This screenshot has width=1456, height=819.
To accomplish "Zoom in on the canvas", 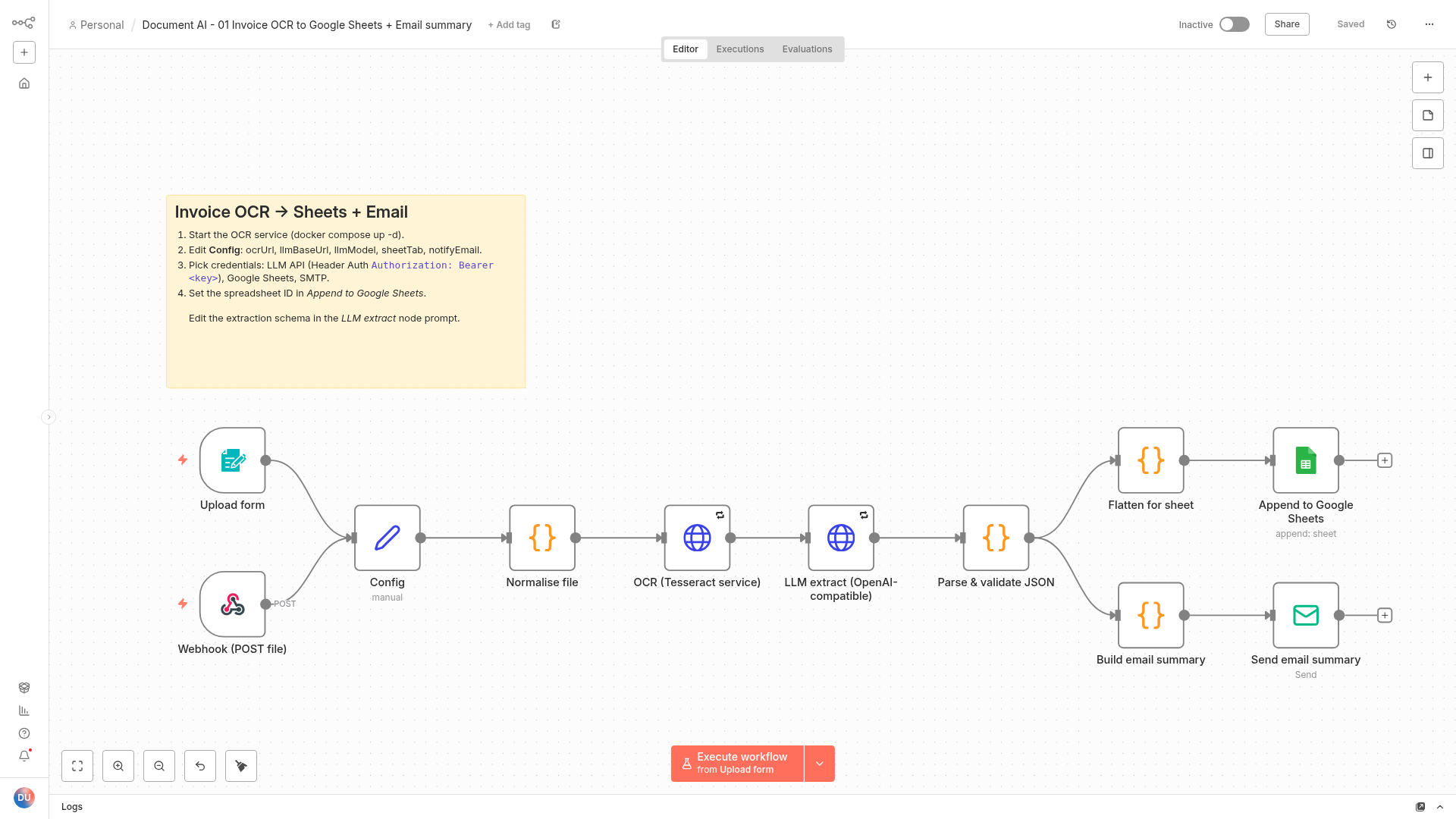I will pos(118,766).
